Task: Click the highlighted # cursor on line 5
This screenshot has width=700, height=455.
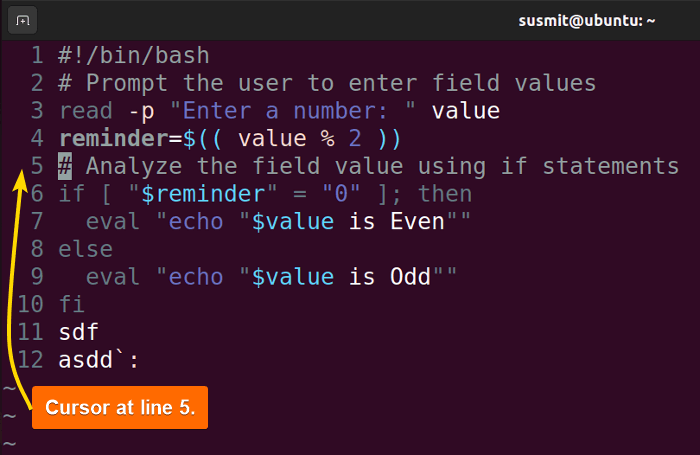Action: [x=65, y=166]
